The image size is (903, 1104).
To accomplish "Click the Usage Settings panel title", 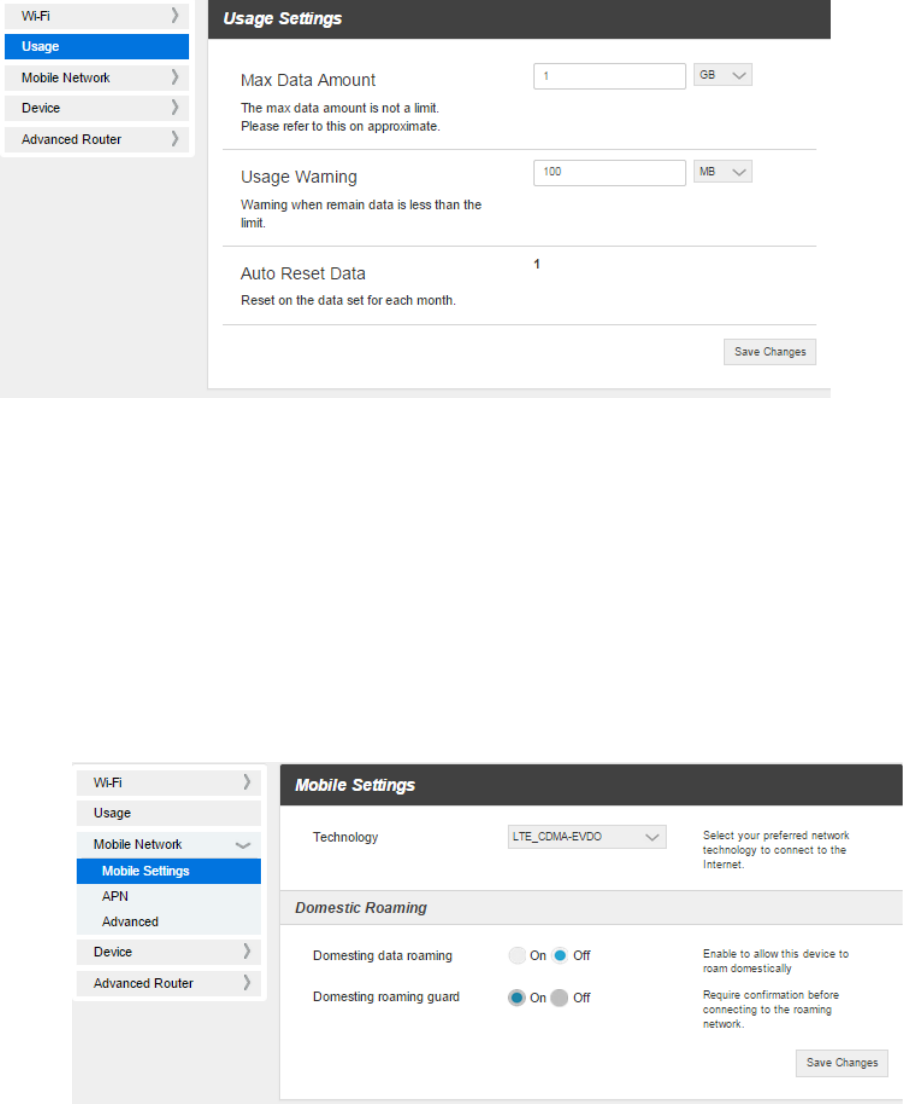I will click(282, 18).
